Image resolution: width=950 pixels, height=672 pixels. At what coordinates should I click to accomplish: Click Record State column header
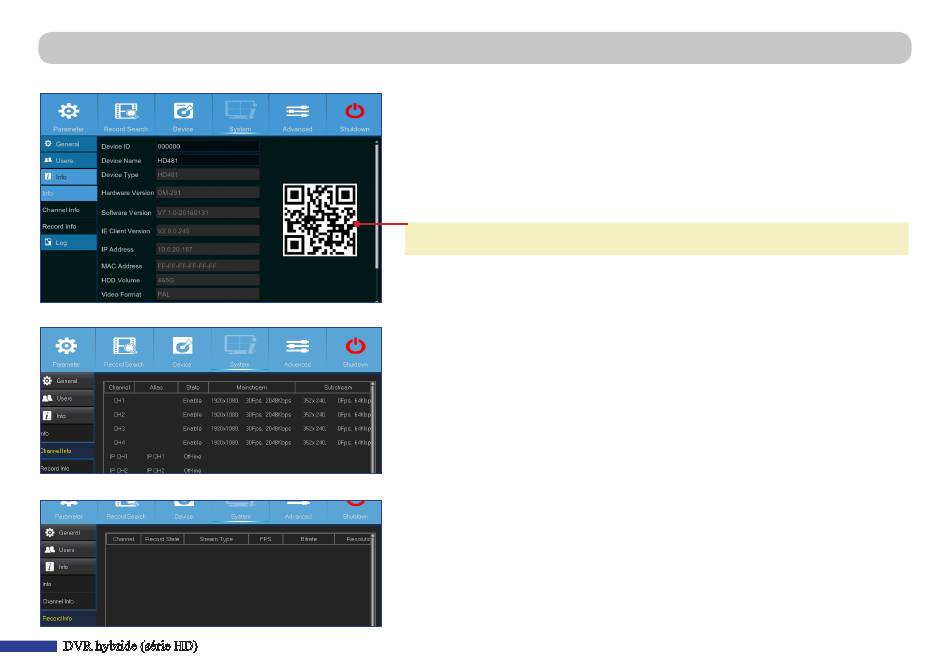pyautogui.click(x=162, y=539)
